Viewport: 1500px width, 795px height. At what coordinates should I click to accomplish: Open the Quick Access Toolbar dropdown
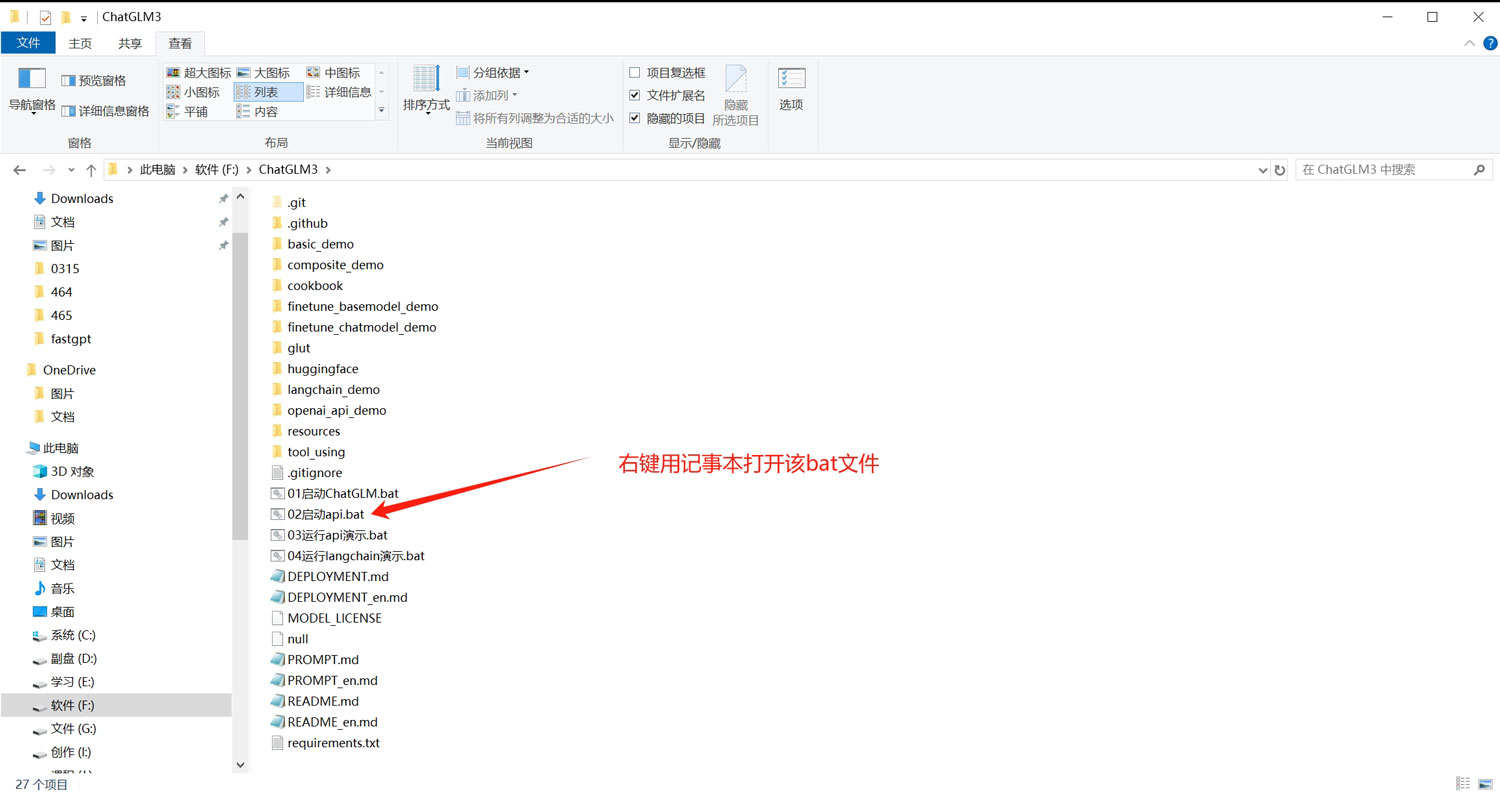coord(83,18)
